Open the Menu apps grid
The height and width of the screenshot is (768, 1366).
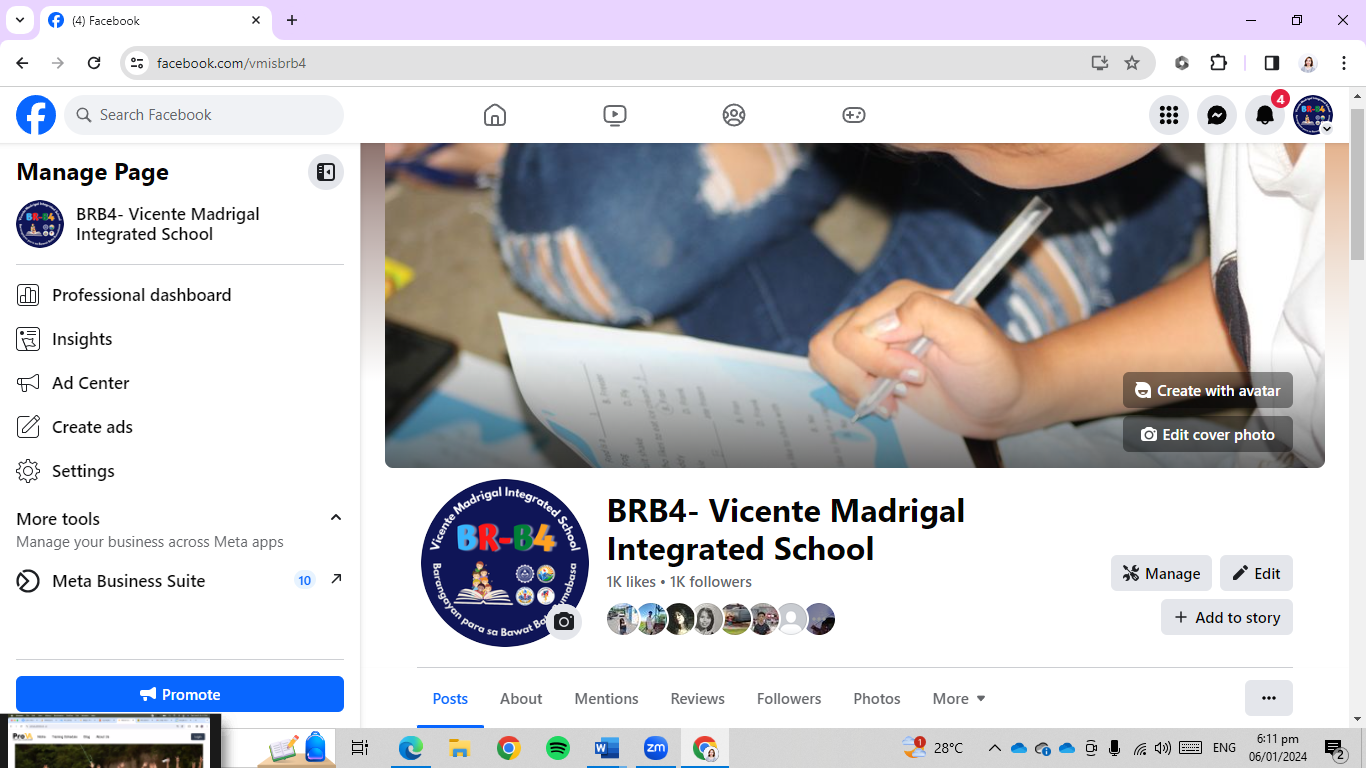[x=1168, y=114]
